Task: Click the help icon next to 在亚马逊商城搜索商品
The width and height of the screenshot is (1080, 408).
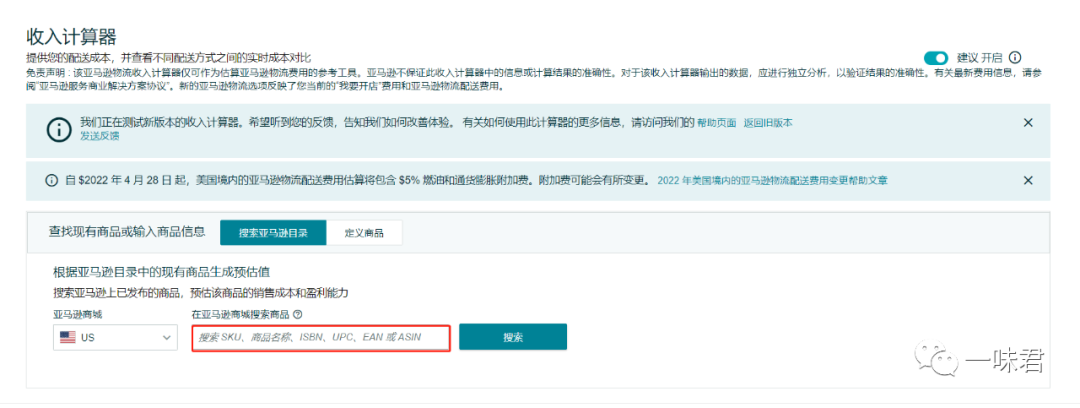Action: 298,314
